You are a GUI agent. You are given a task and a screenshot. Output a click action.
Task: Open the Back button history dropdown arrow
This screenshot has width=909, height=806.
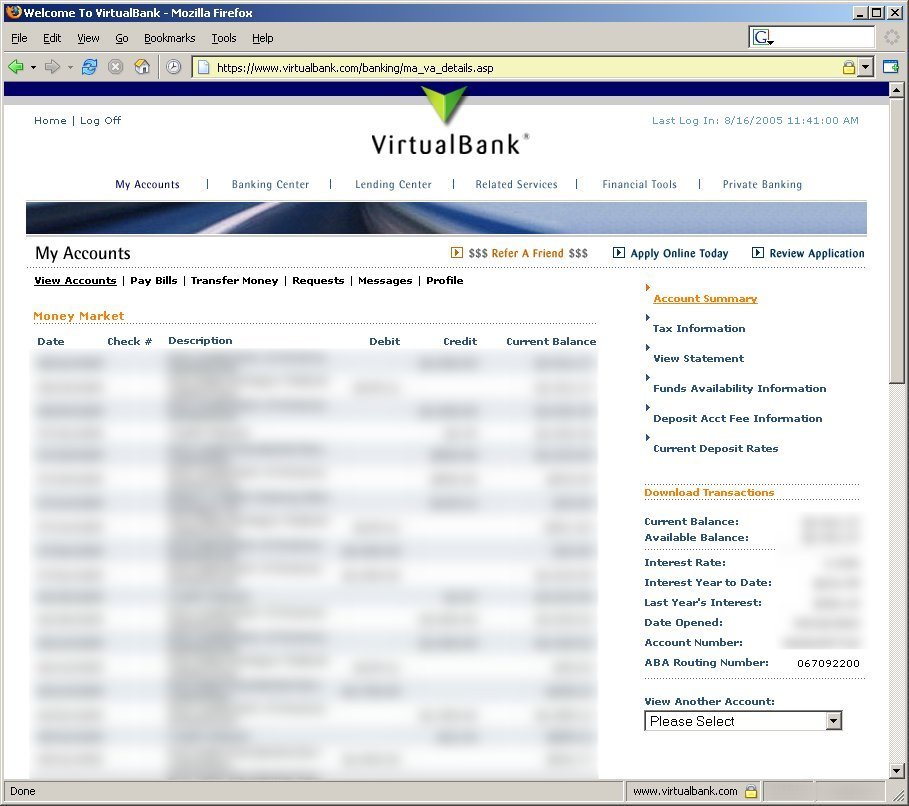33,67
